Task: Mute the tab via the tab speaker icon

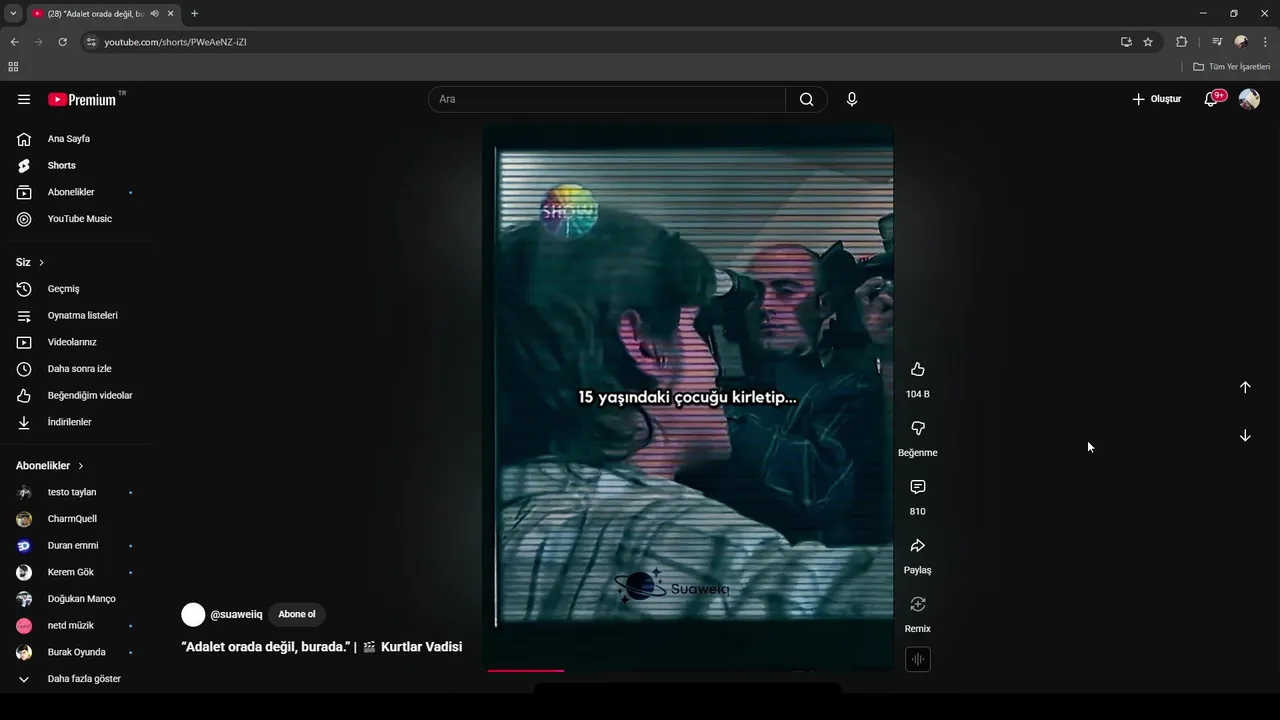Action: (154, 13)
